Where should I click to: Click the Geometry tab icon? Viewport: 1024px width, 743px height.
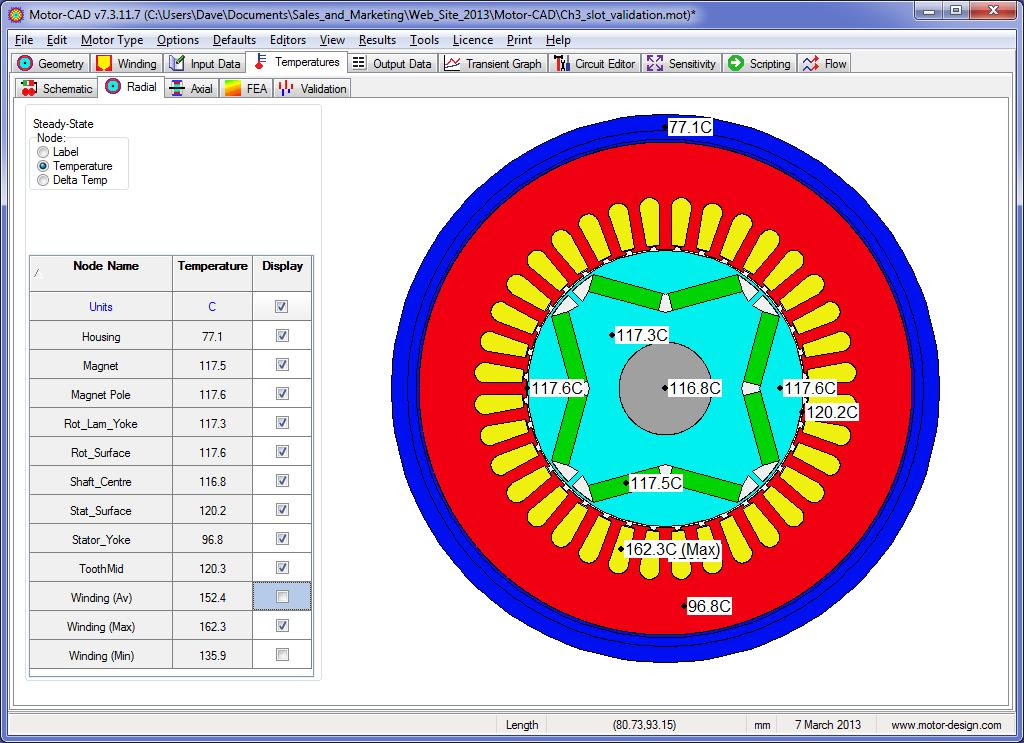25,63
